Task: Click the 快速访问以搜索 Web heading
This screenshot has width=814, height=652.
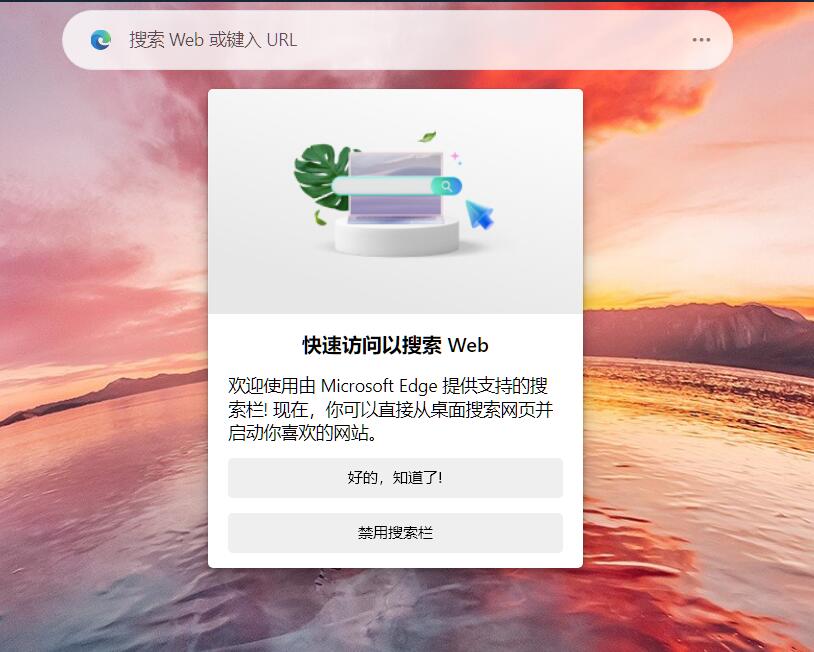Action: [395, 345]
